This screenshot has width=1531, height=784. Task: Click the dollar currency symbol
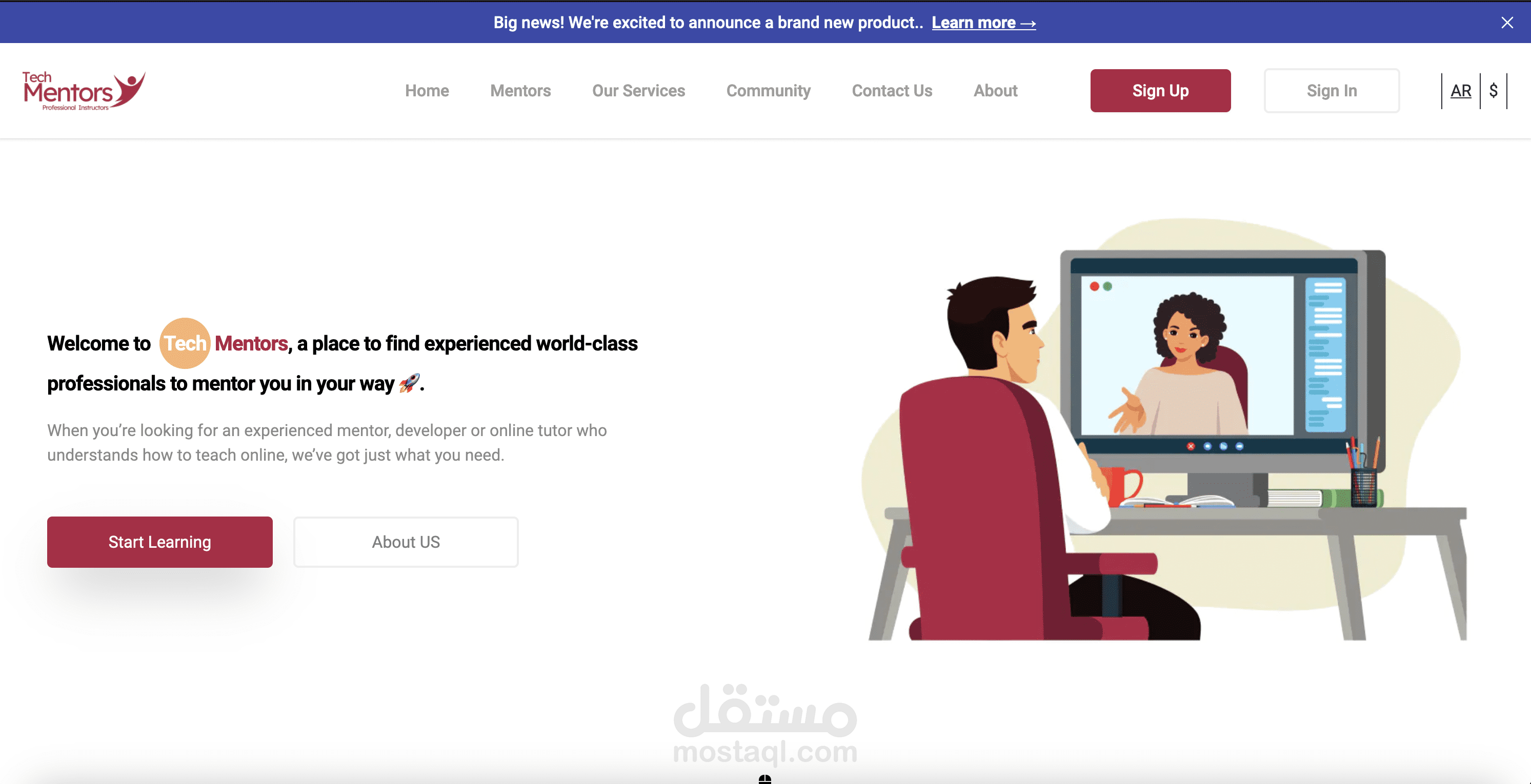point(1493,90)
